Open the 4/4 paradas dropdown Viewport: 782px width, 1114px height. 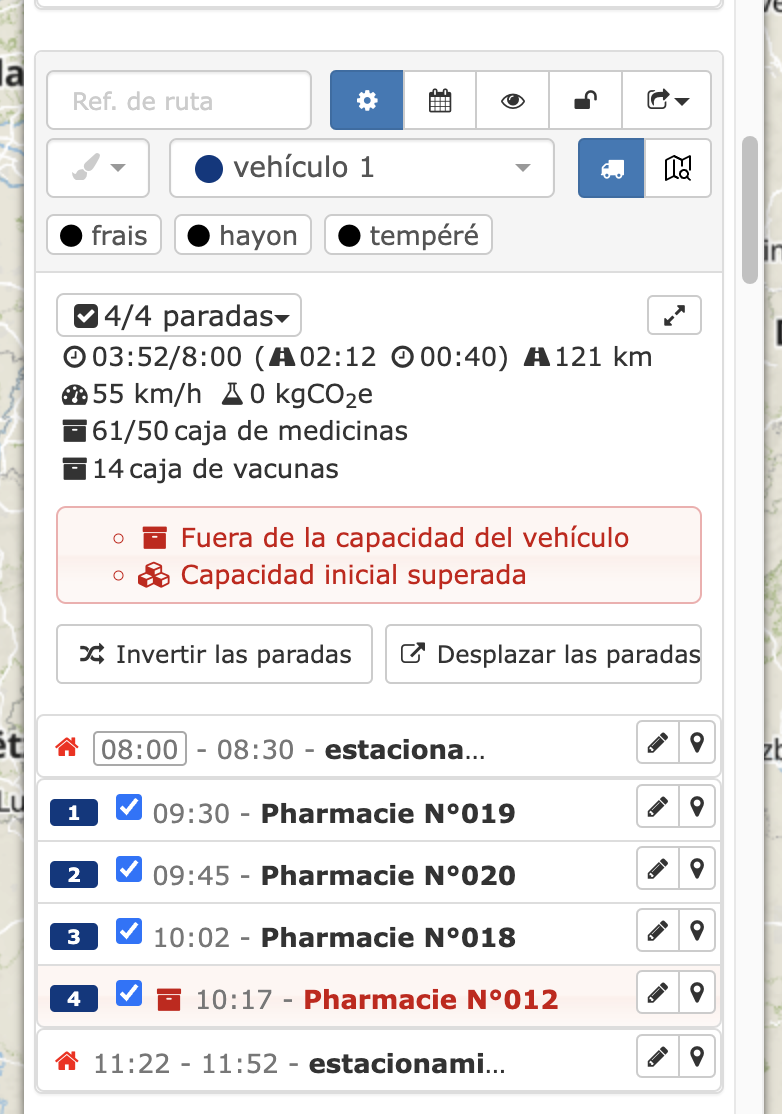[x=179, y=316]
